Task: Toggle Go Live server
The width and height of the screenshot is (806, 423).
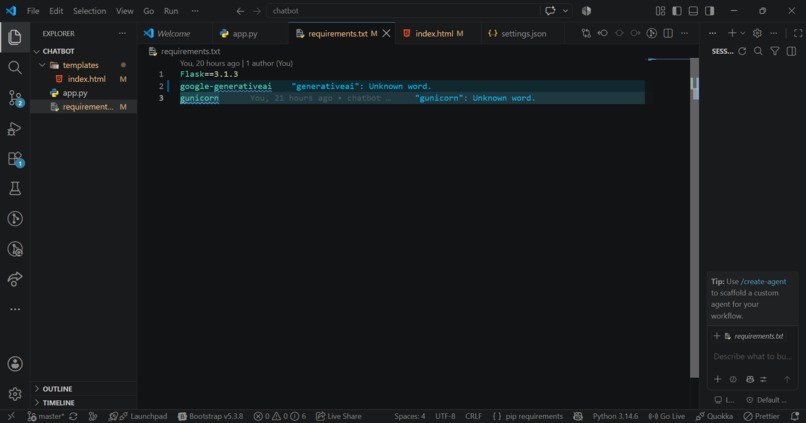Action: pyautogui.click(x=667, y=416)
